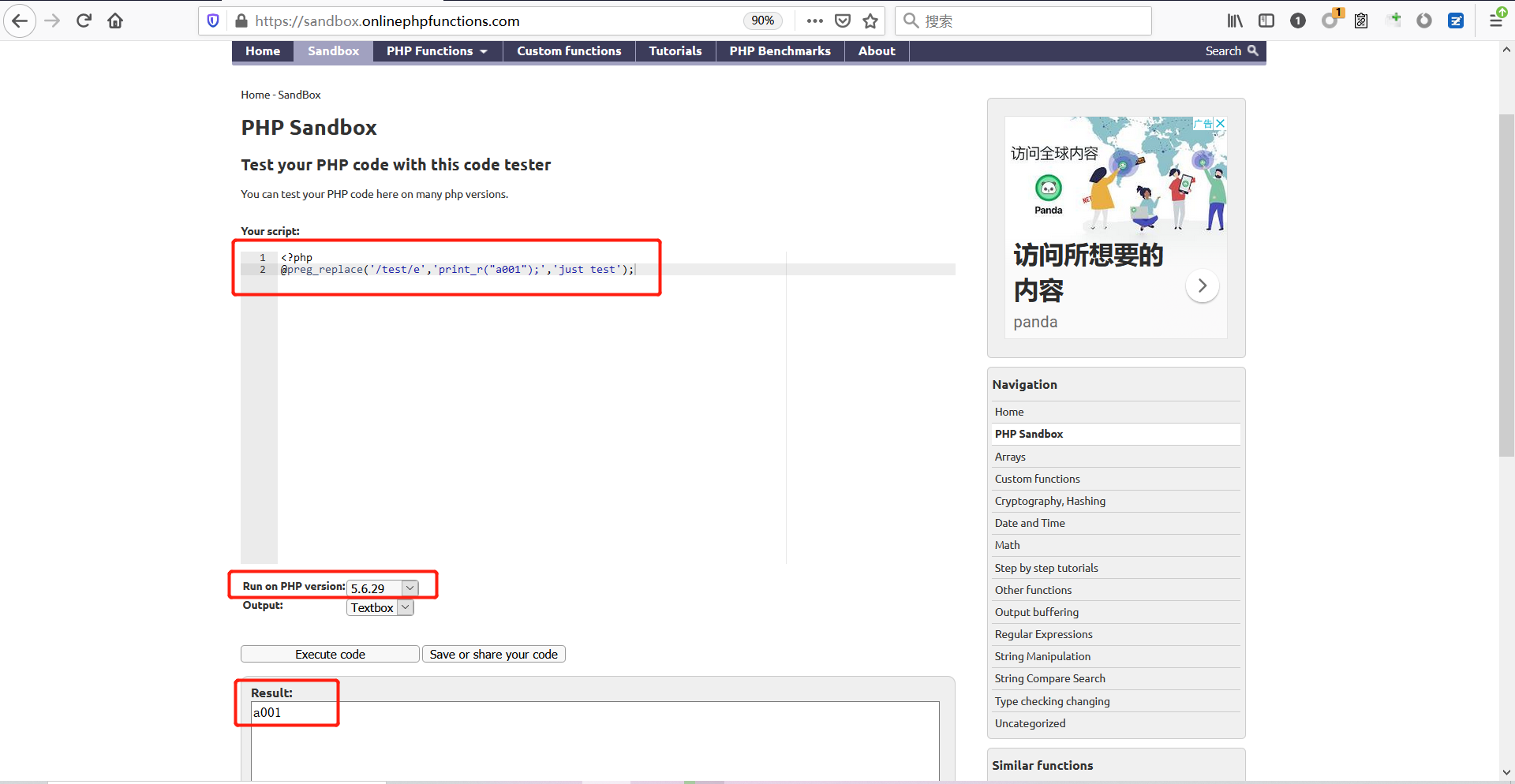Image resolution: width=1515 pixels, height=784 pixels.
Task: Open the PHP Functions dropdown menu
Action: pos(436,50)
